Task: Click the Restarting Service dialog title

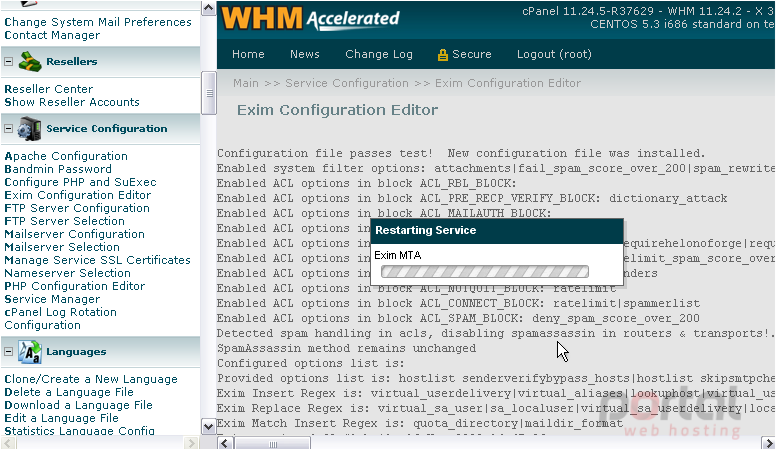Action: 426,230
